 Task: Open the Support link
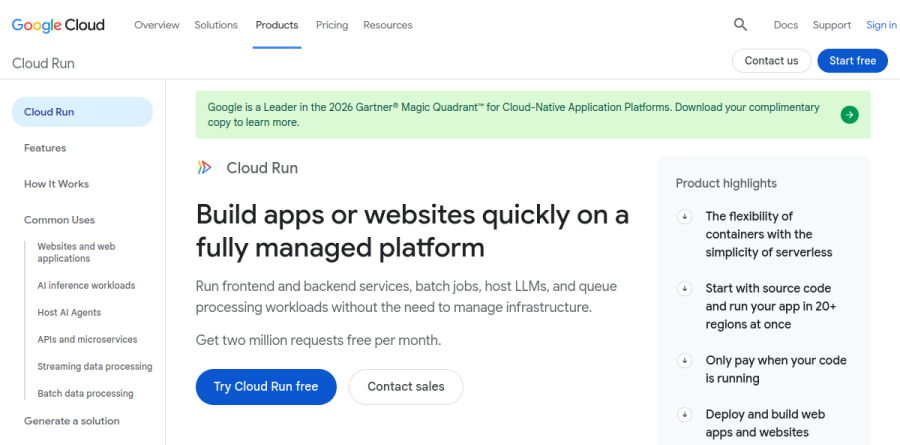click(832, 25)
